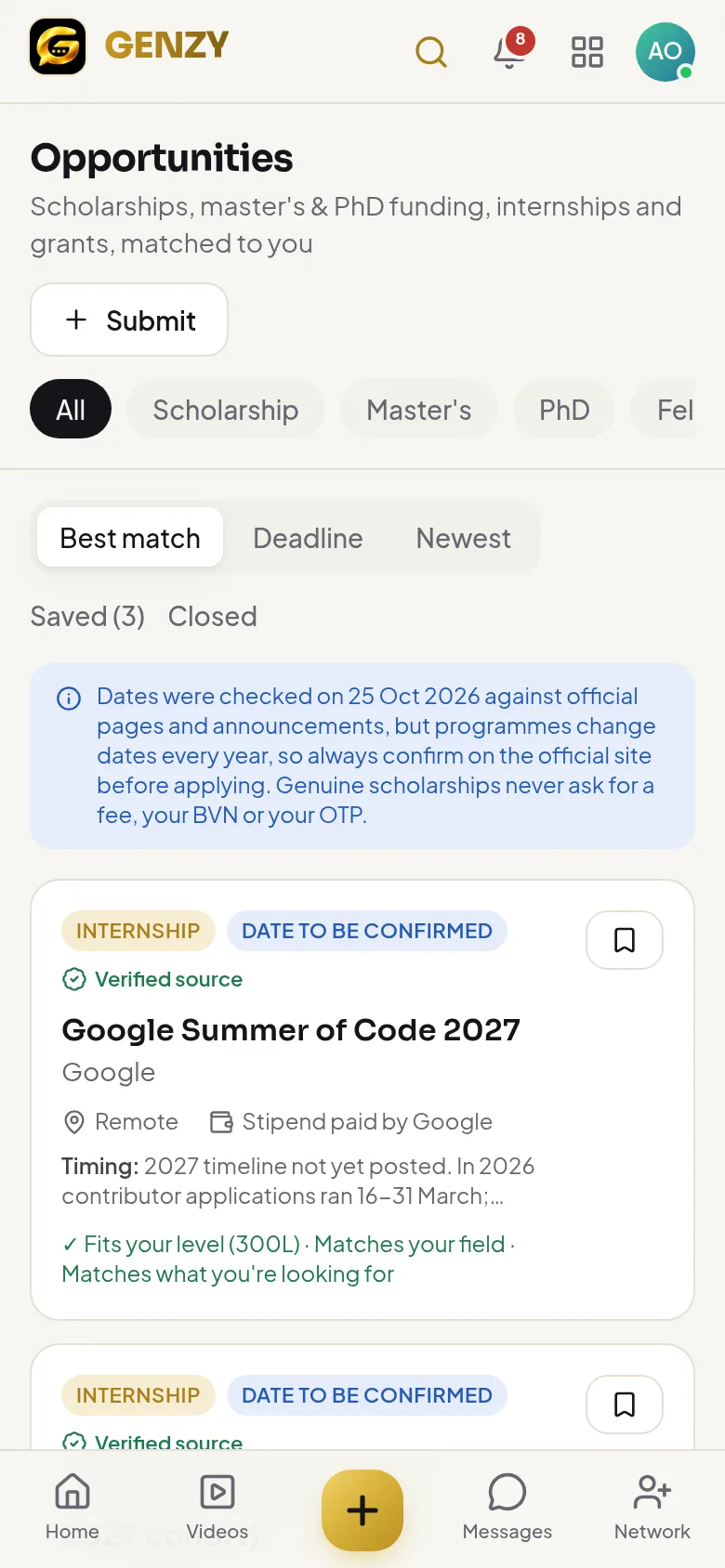Show Saved (3) opportunities

coord(87,616)
